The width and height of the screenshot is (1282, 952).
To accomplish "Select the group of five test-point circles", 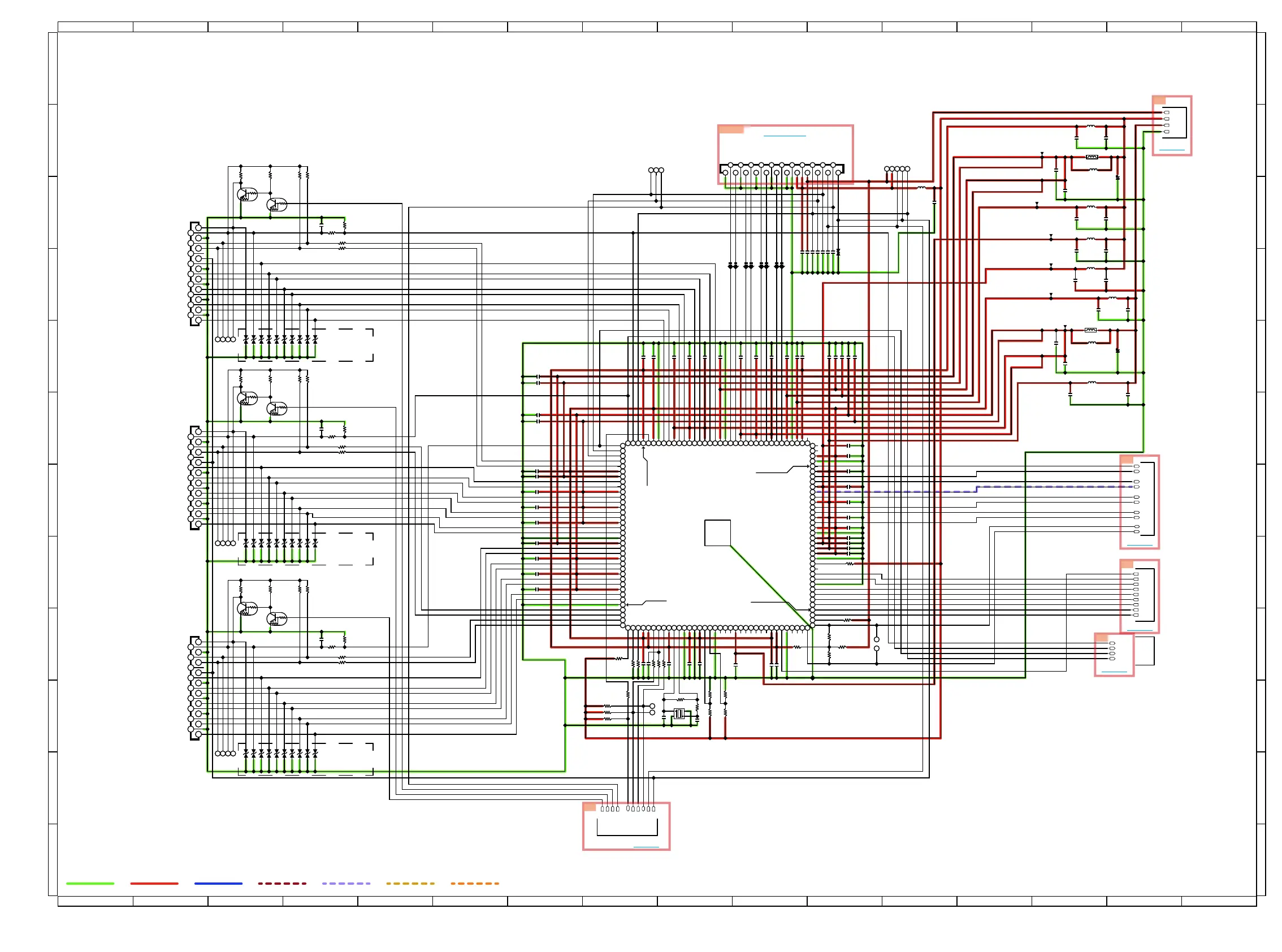I will tap(896, 169).
